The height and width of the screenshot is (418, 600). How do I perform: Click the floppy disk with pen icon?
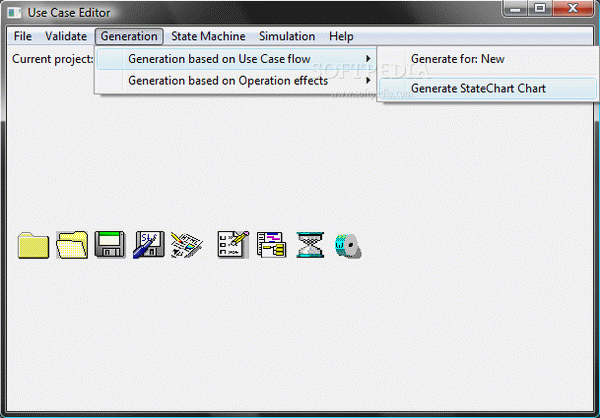point(149,244)
